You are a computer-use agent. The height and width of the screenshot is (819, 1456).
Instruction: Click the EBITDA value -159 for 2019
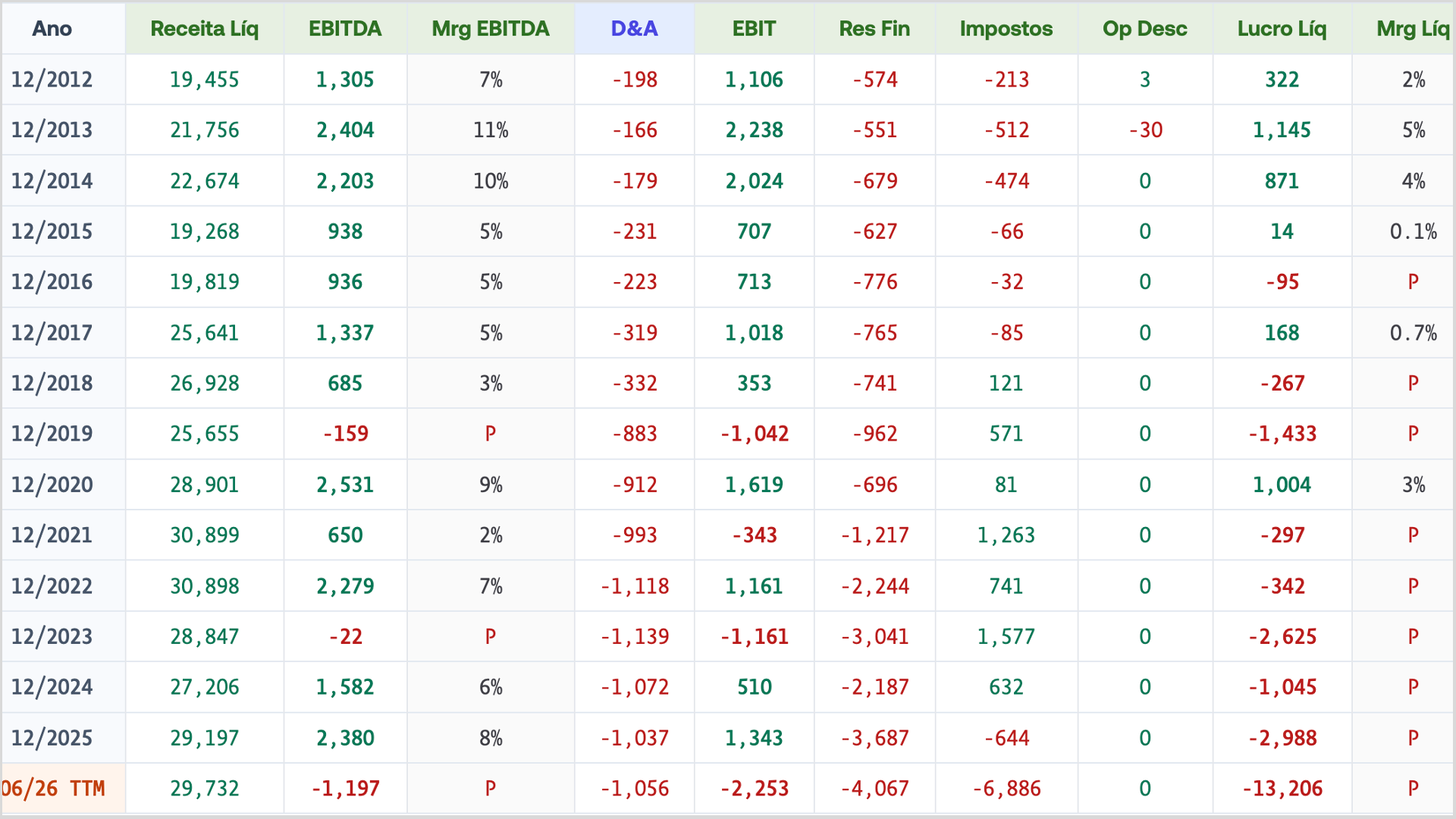pyautogui.click(x=345, y=434)
